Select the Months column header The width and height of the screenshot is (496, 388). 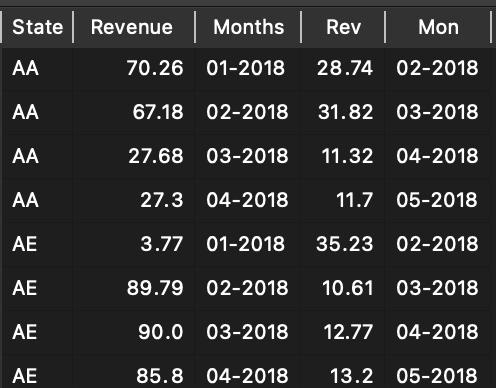point(248,27)
